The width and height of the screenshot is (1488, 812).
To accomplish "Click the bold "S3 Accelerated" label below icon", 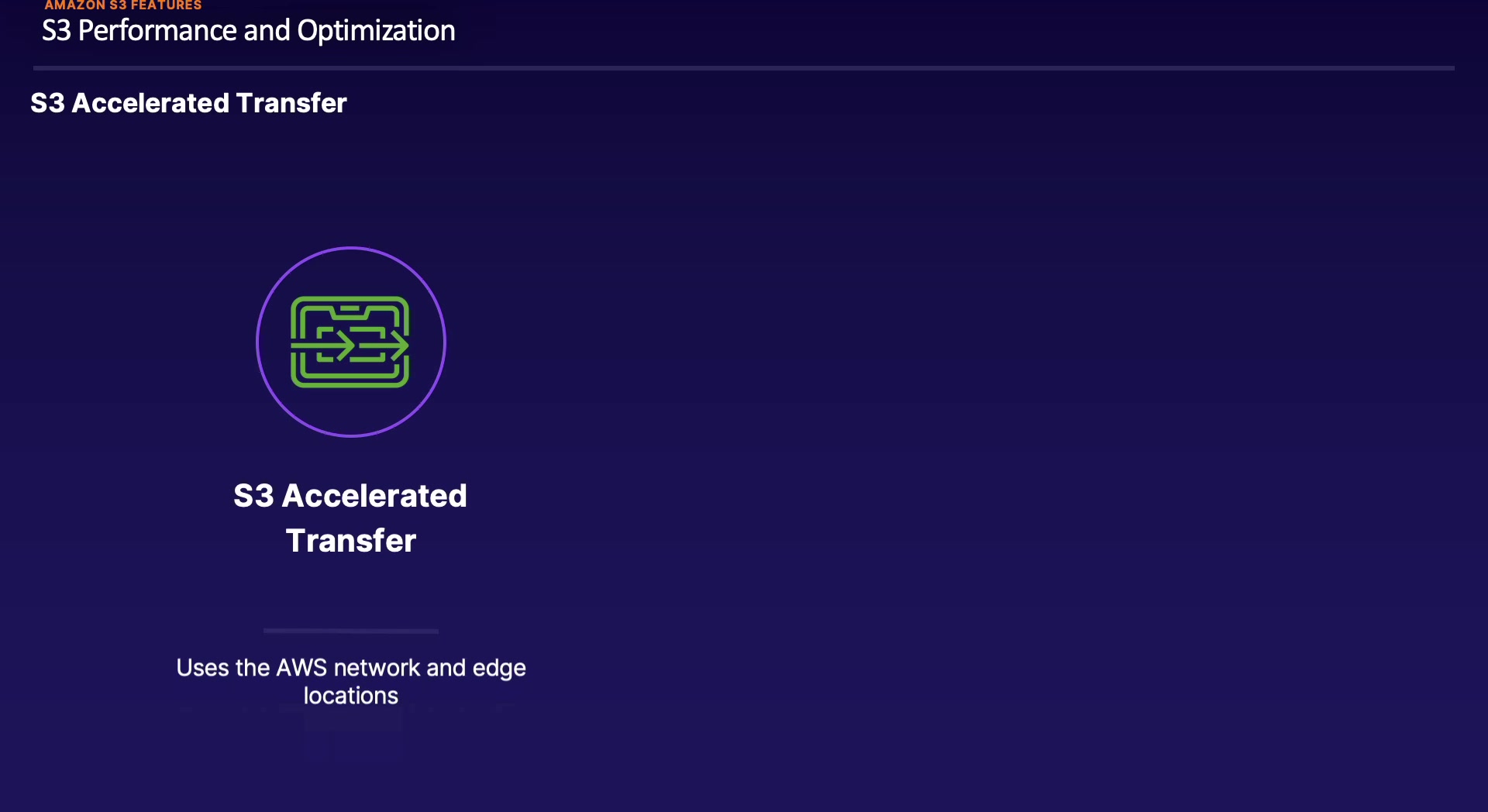I will tap(350, 496).
